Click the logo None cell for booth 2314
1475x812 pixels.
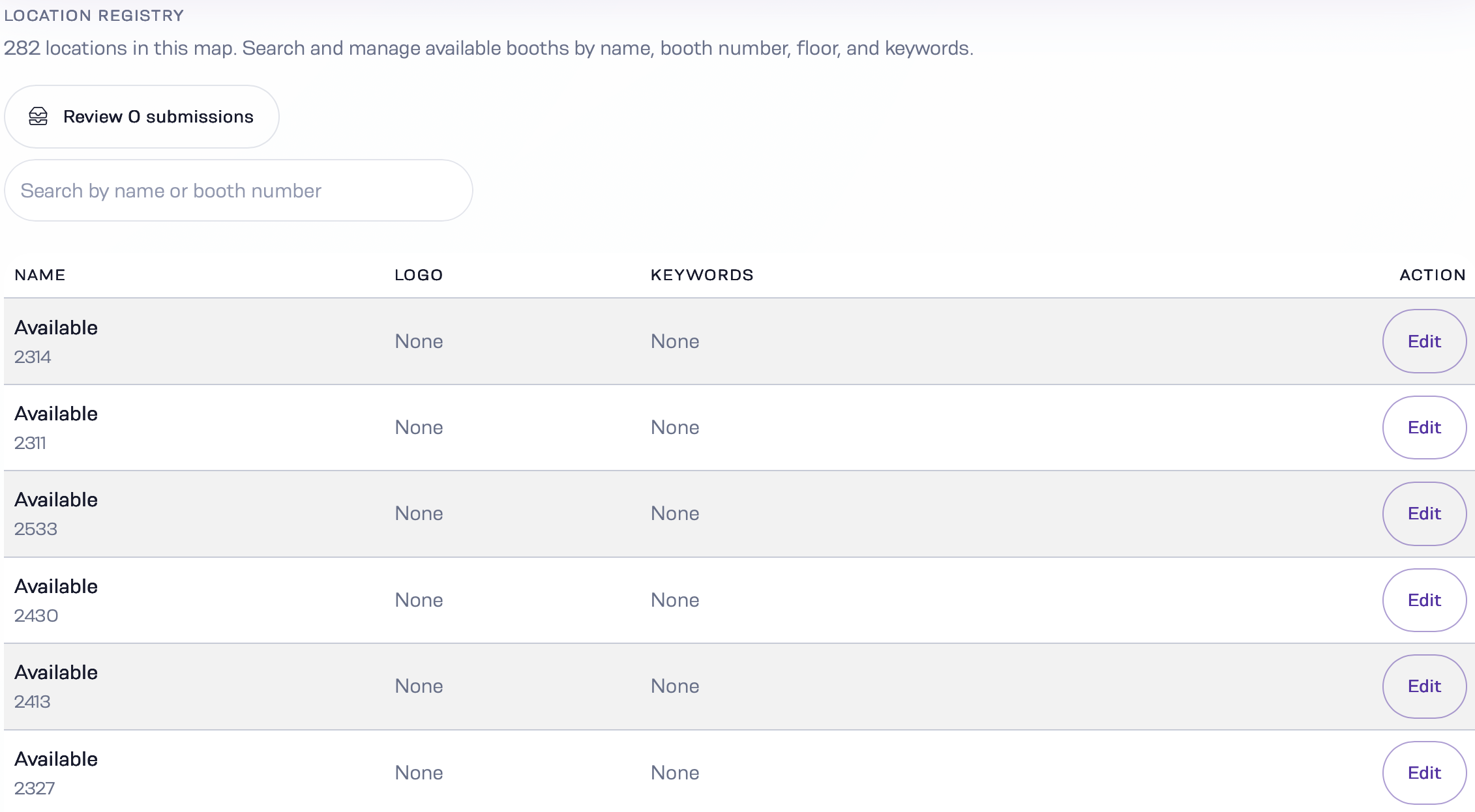419,341
